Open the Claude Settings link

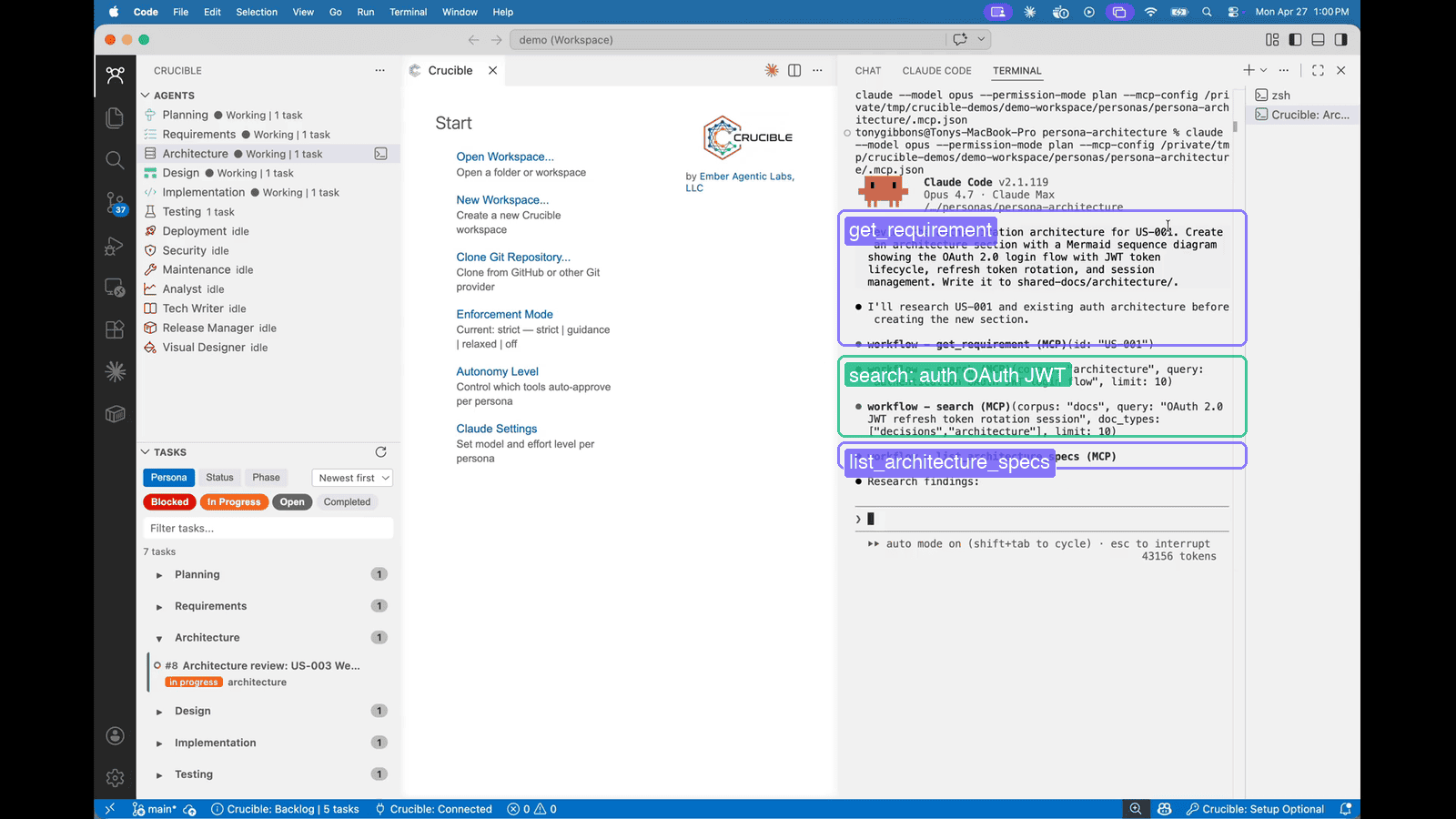click(497, 430)
